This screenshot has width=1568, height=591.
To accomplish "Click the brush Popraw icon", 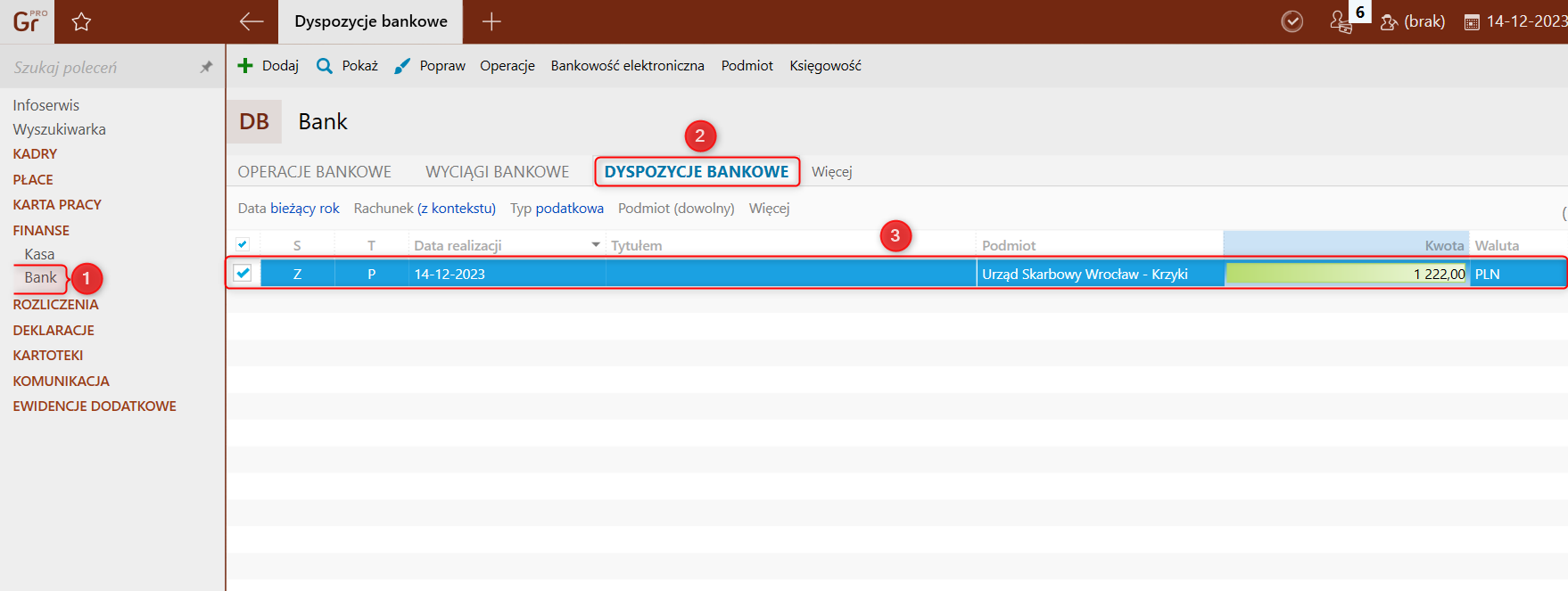I will click(402, 66).
